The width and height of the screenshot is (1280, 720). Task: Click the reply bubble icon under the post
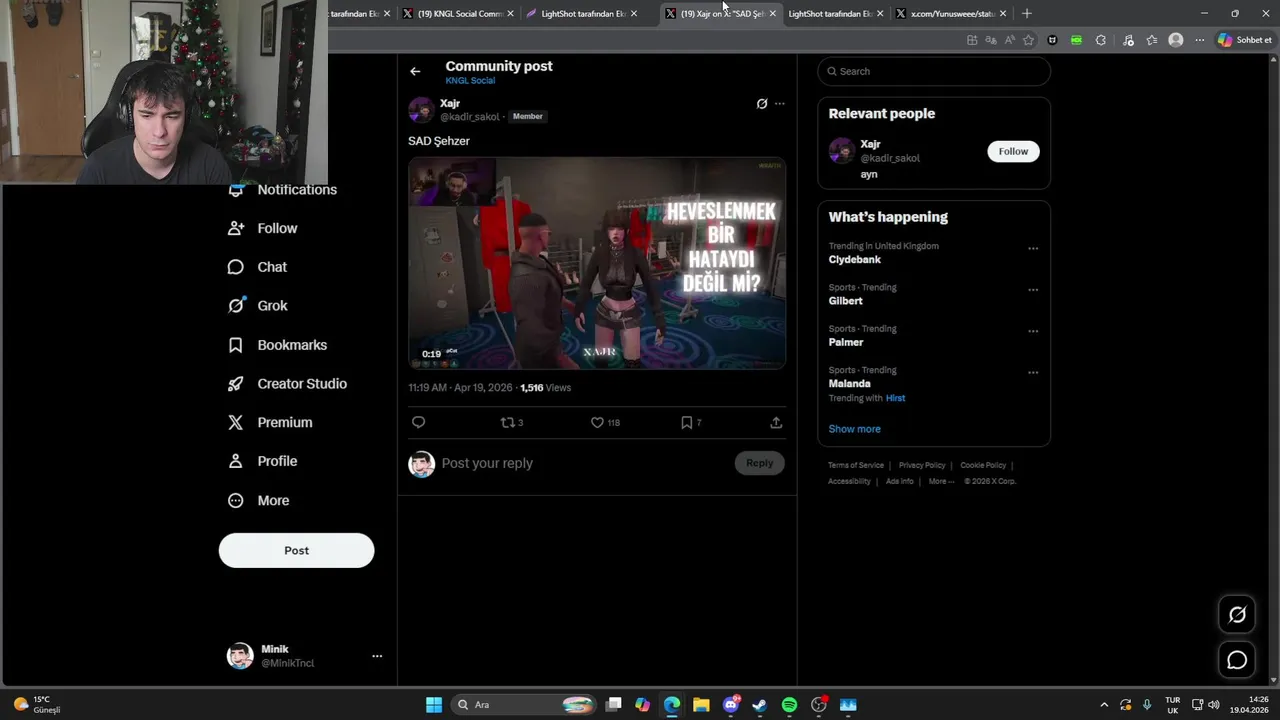pos(419,422)
